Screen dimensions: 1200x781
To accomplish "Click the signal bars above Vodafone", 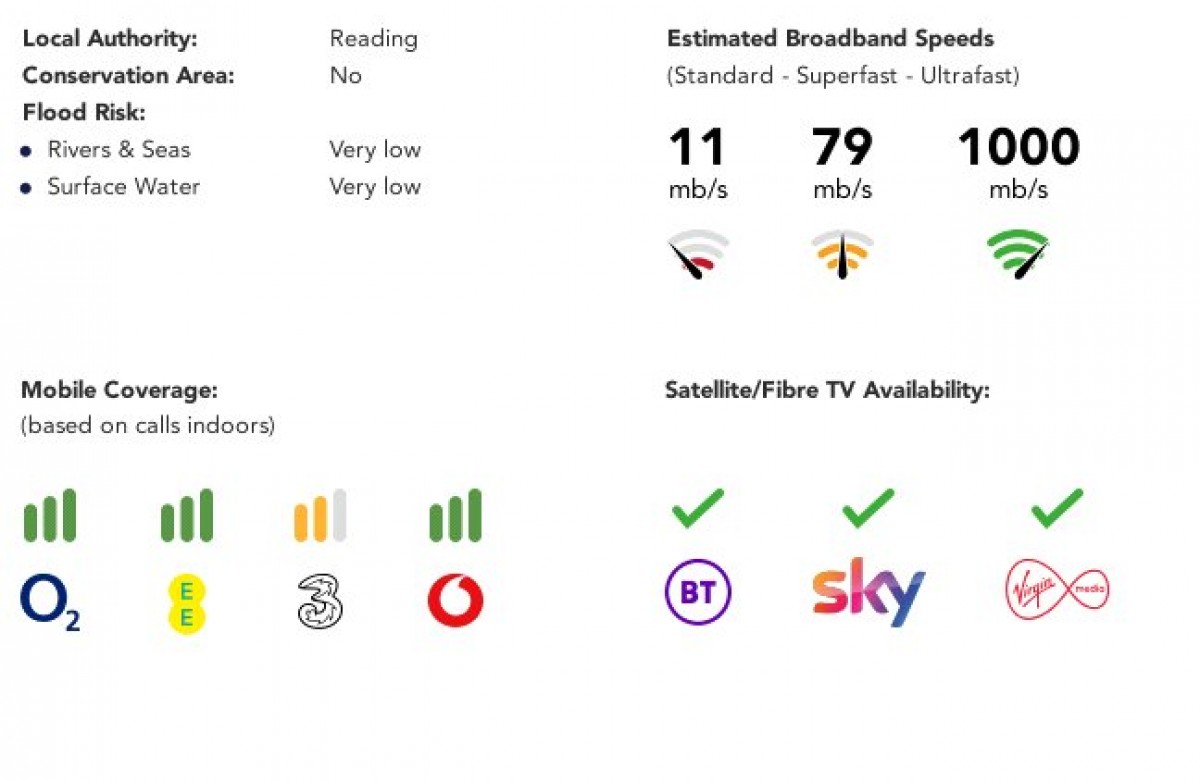I will [455, 516].
